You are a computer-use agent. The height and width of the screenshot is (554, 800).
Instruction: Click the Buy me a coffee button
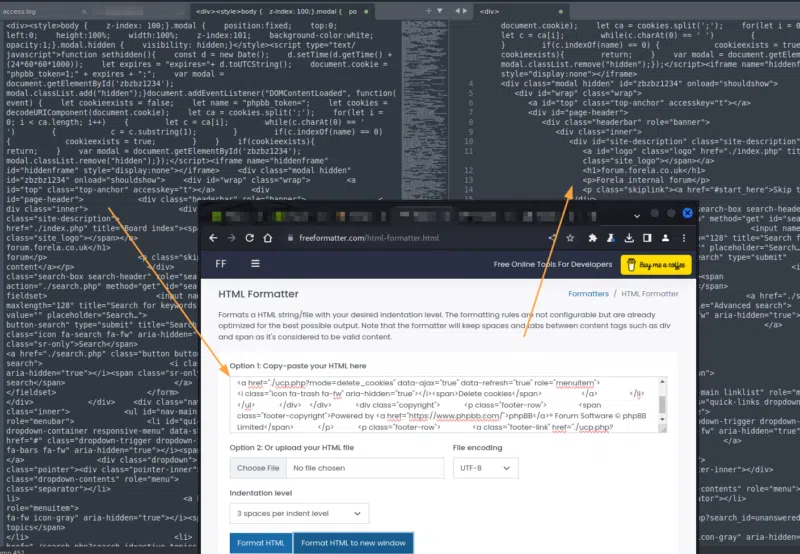[x=656, y=265]
